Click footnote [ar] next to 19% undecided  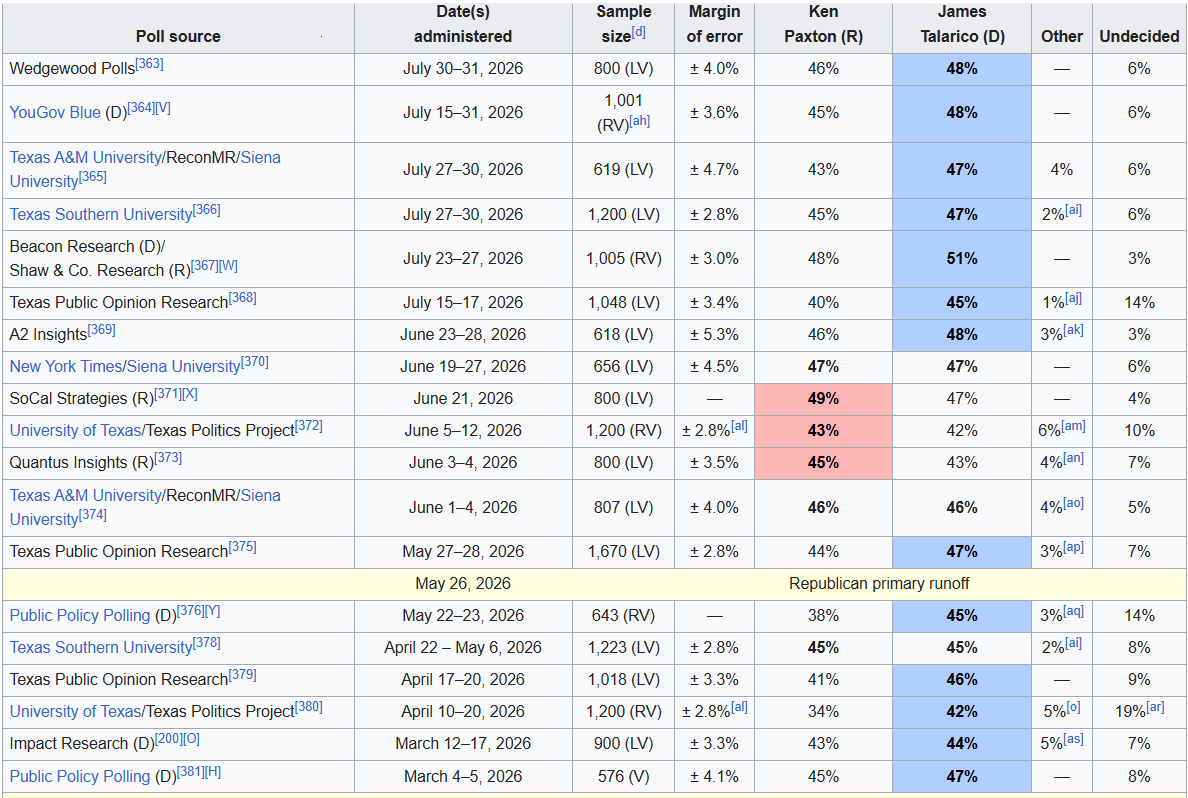[1155, 707]
